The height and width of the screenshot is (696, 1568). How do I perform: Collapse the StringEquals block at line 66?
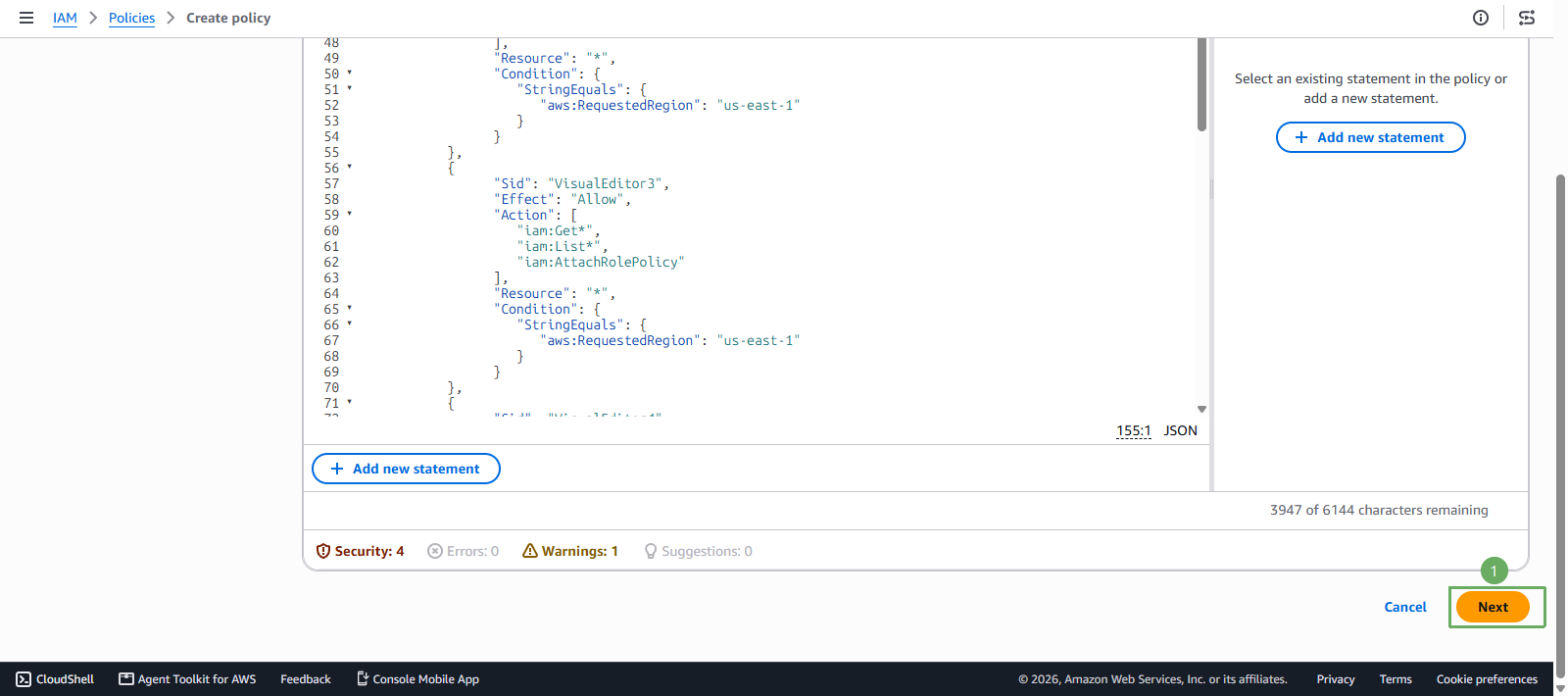click(350, 323)
